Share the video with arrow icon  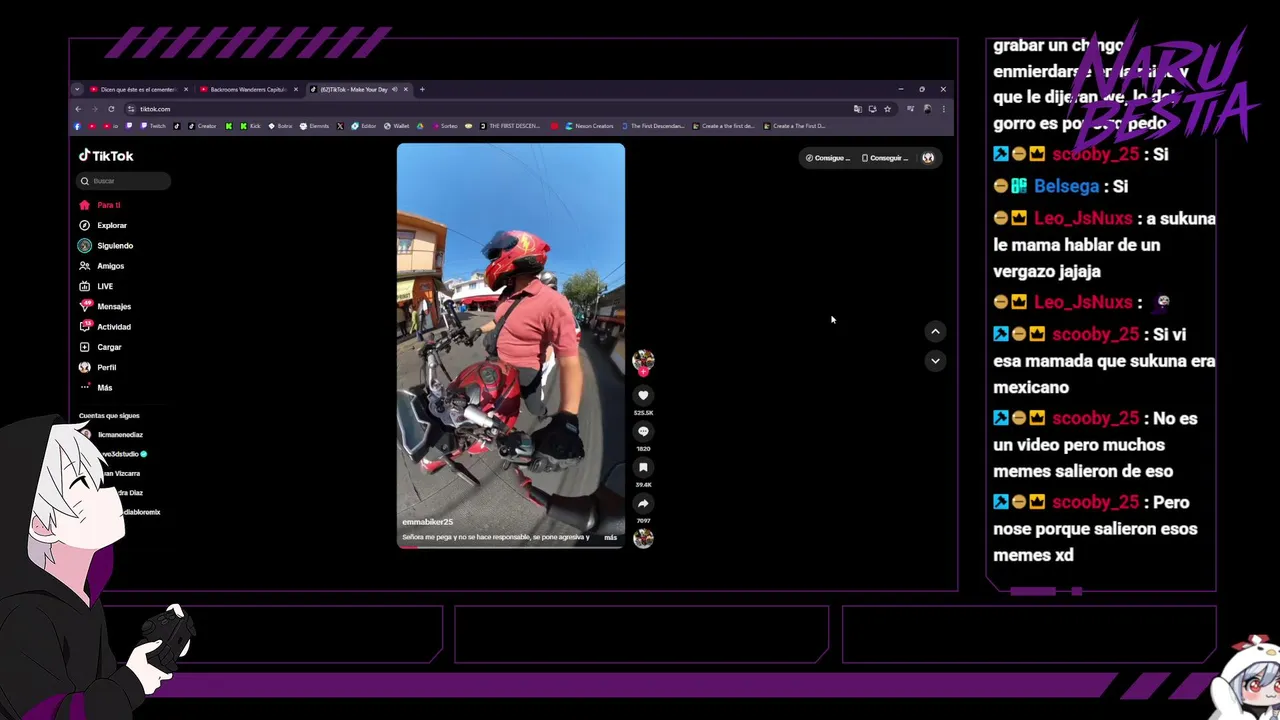coord(643,503)
